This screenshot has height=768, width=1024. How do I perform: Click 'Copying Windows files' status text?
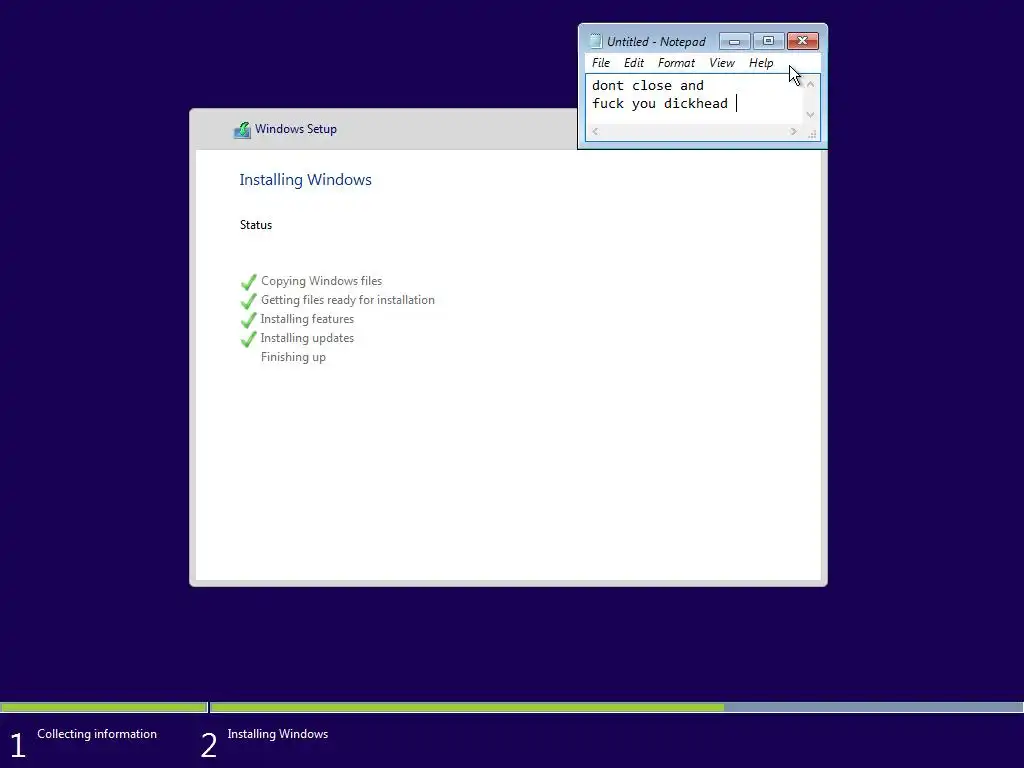pyautogui.click(x=321, y=281)
